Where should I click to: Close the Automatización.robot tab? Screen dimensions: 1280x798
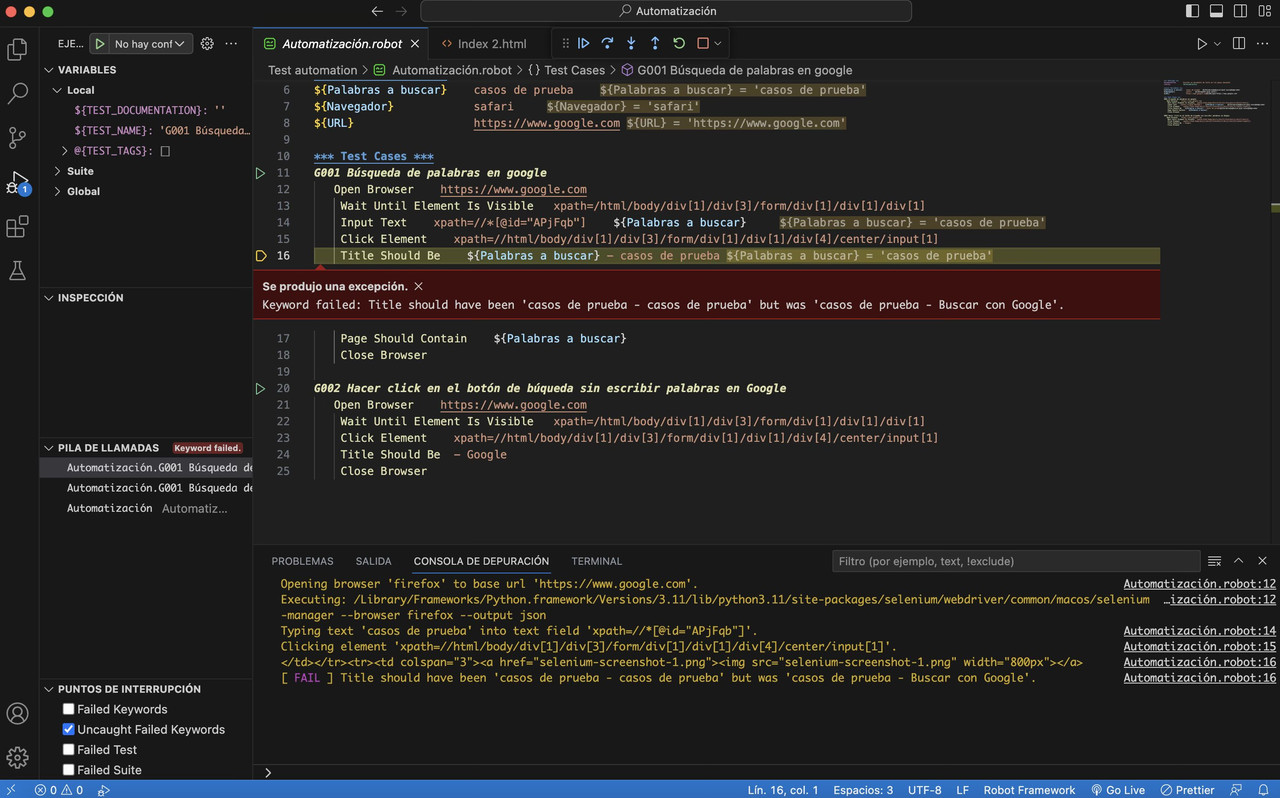click(x=416, y=44)
